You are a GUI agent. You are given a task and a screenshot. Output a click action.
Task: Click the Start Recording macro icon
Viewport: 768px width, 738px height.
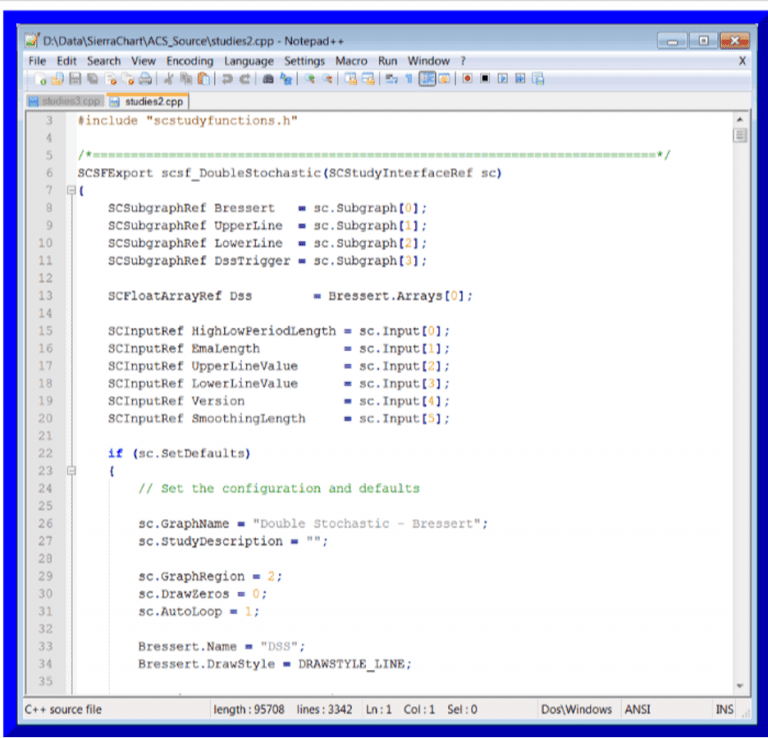tap(467, 78)
